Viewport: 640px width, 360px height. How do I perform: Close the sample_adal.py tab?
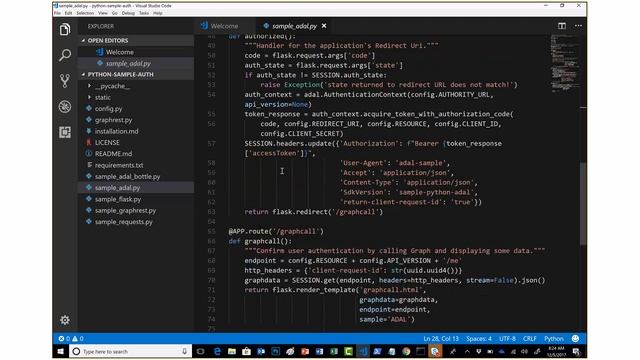tap(324, 26)
